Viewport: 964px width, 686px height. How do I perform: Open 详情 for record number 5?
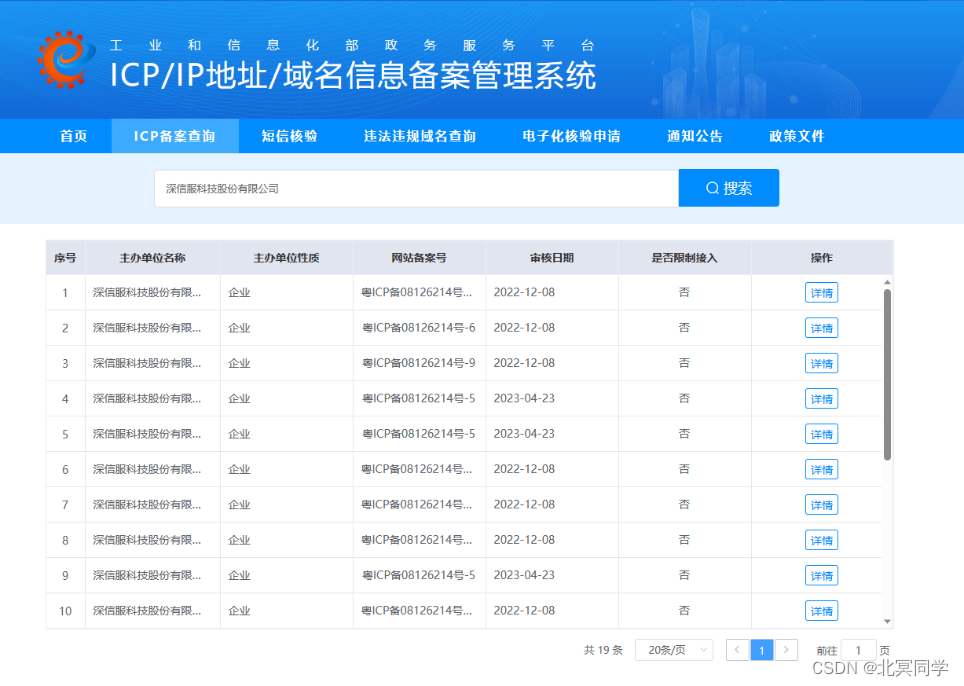tap(821, 433)
